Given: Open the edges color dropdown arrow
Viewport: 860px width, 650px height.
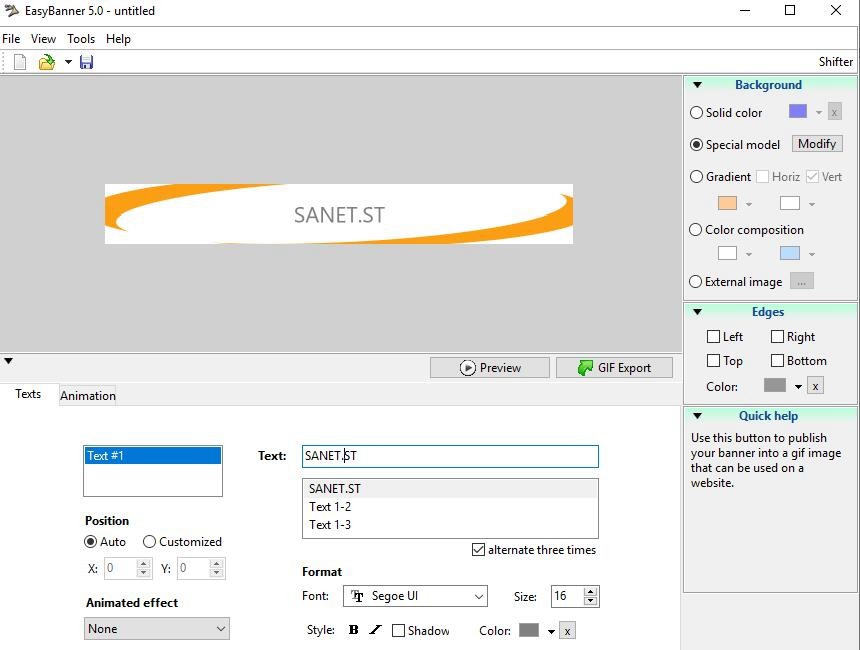Looking at the screenshot, I should coord(798,387).
